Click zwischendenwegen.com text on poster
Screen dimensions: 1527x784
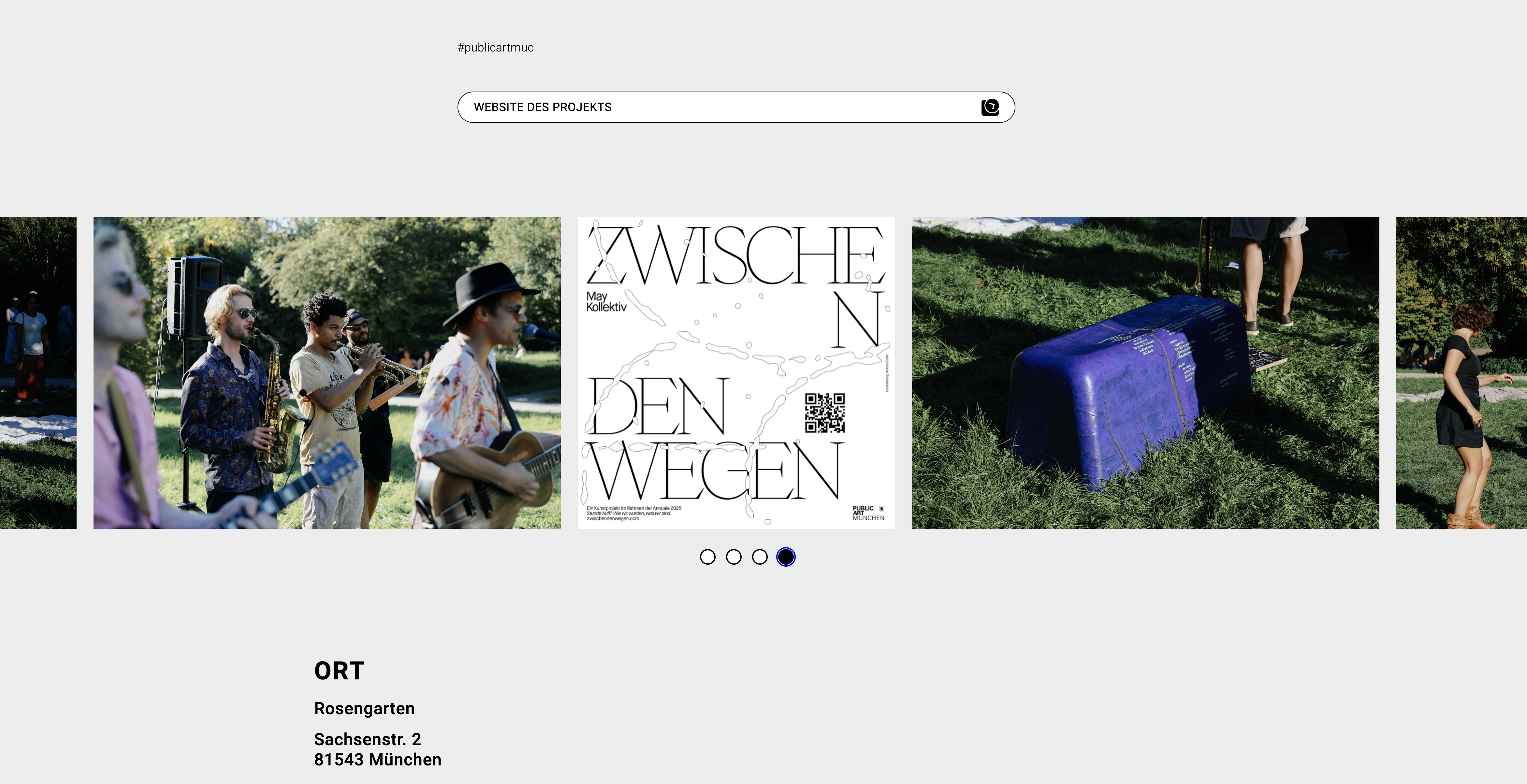[612, 519]
